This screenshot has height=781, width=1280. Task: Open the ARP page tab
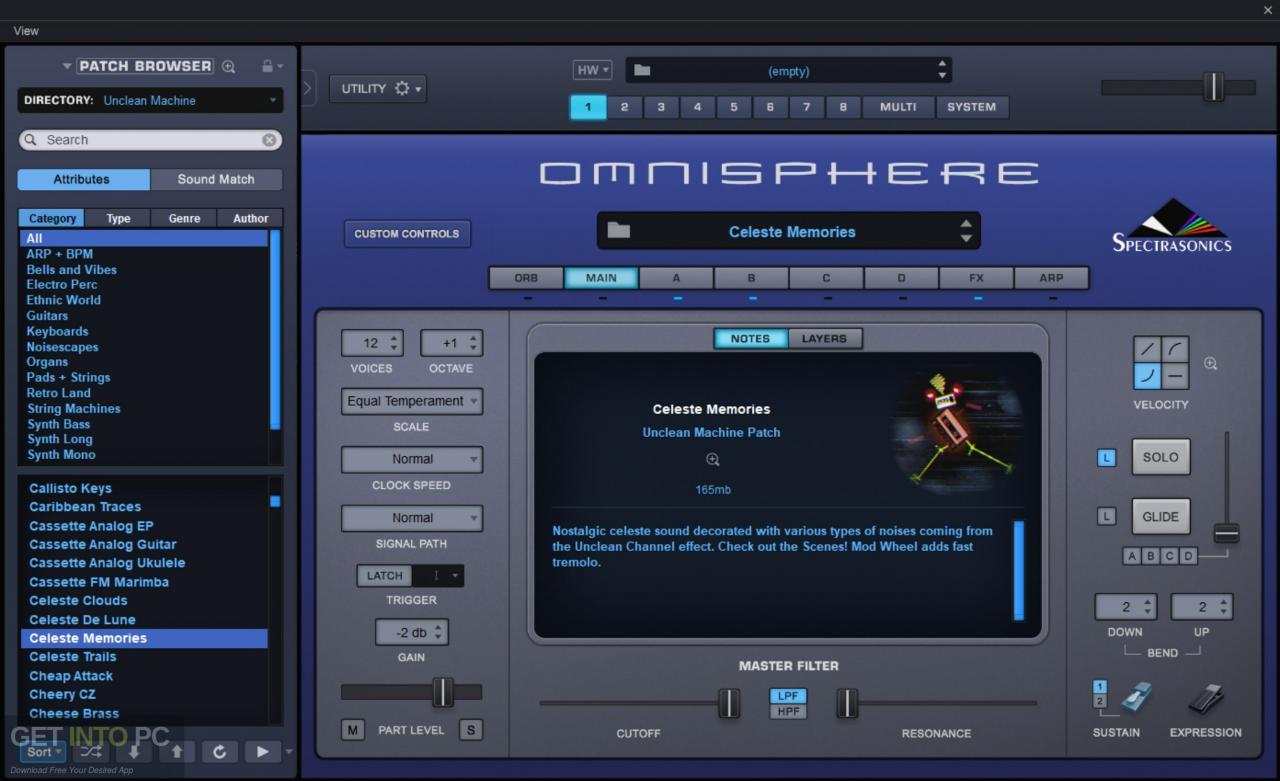click(1051, 278)
